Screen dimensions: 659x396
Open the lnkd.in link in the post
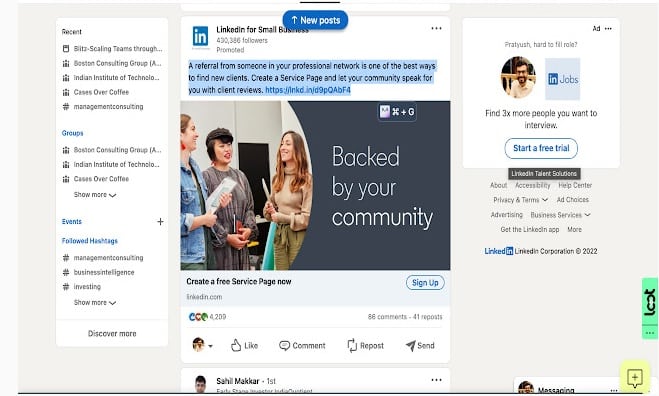pyautogui.click(x=308, y=90)
